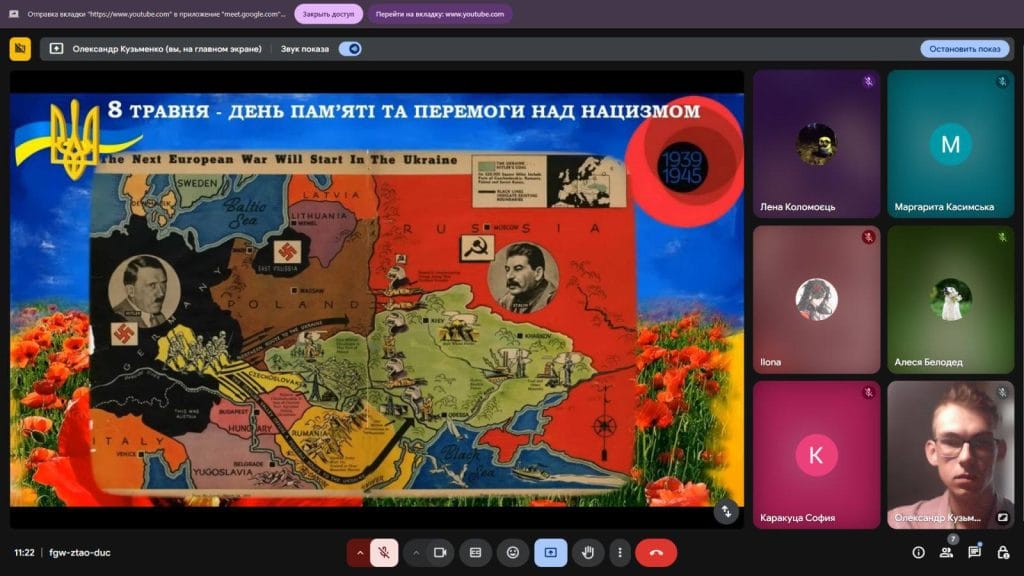Enable captions from the bottom bar
Screen dimensions: 1024x576
475,552
